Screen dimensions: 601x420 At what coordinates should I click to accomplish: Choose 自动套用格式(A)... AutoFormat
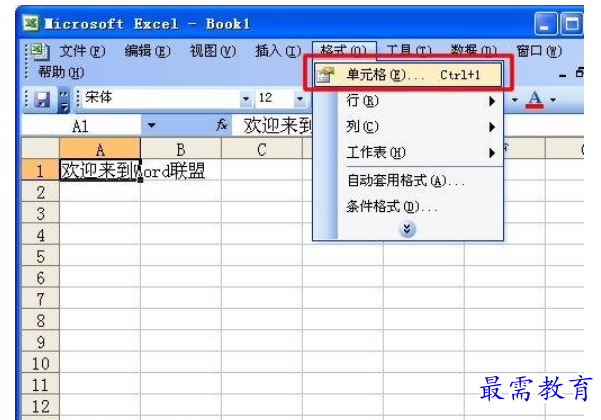[406, 180]
